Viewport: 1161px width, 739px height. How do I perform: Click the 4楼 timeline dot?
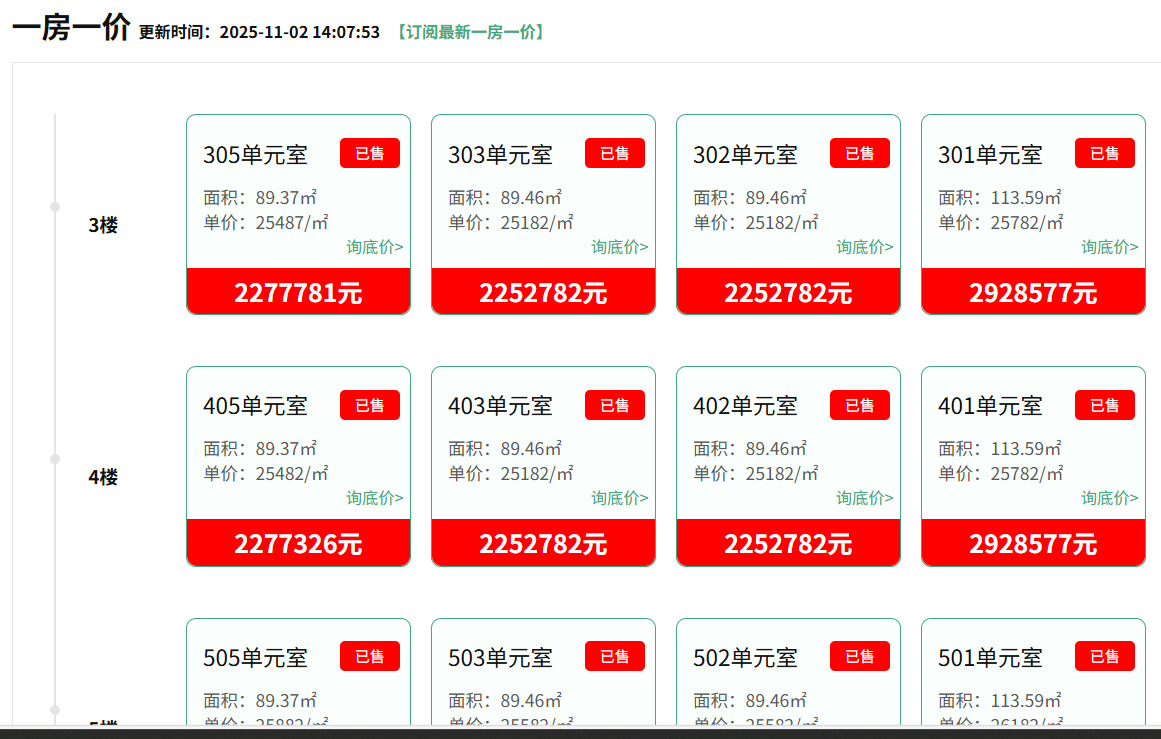point(55,459)
